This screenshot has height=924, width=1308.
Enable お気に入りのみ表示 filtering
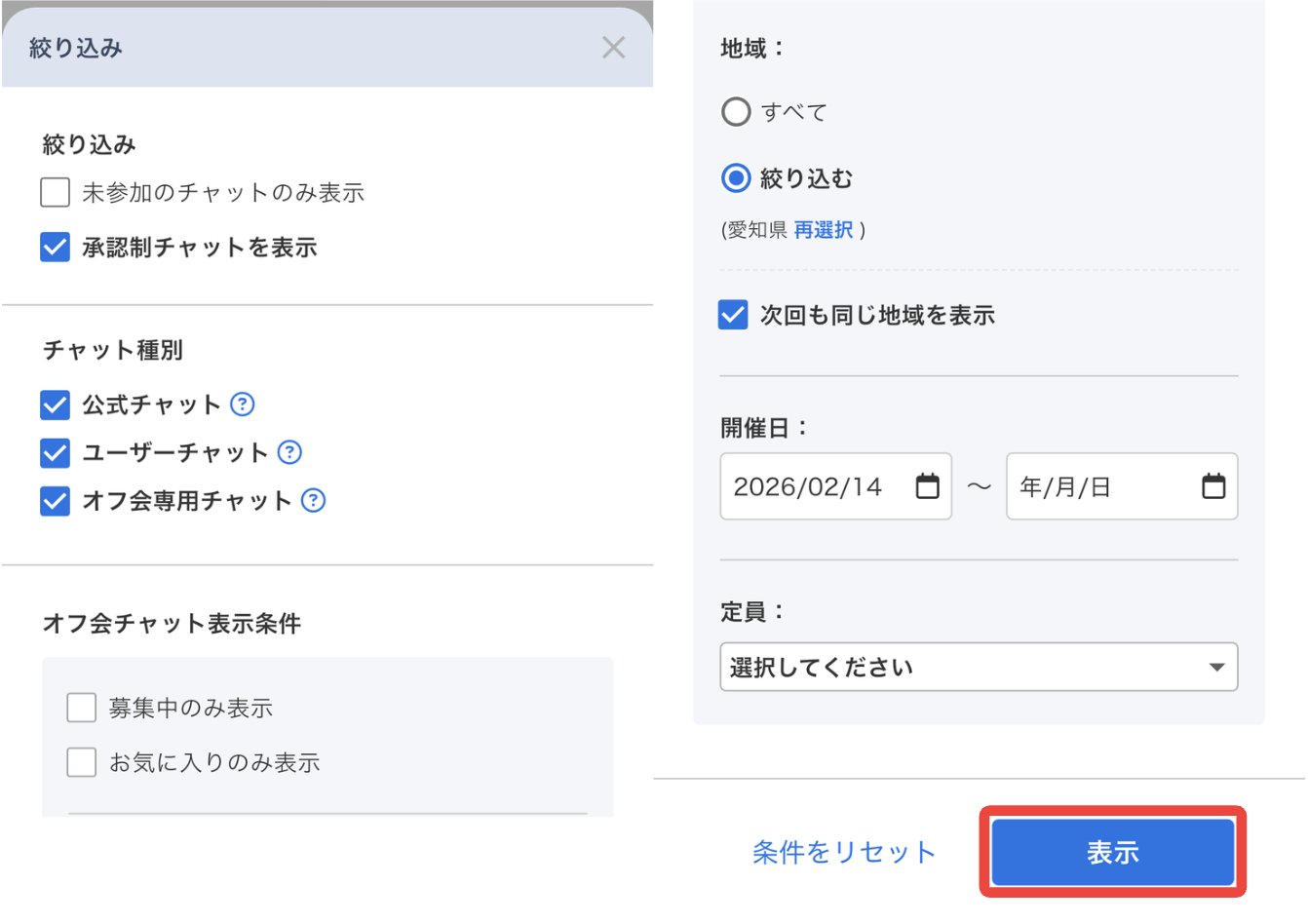(81, 762)
